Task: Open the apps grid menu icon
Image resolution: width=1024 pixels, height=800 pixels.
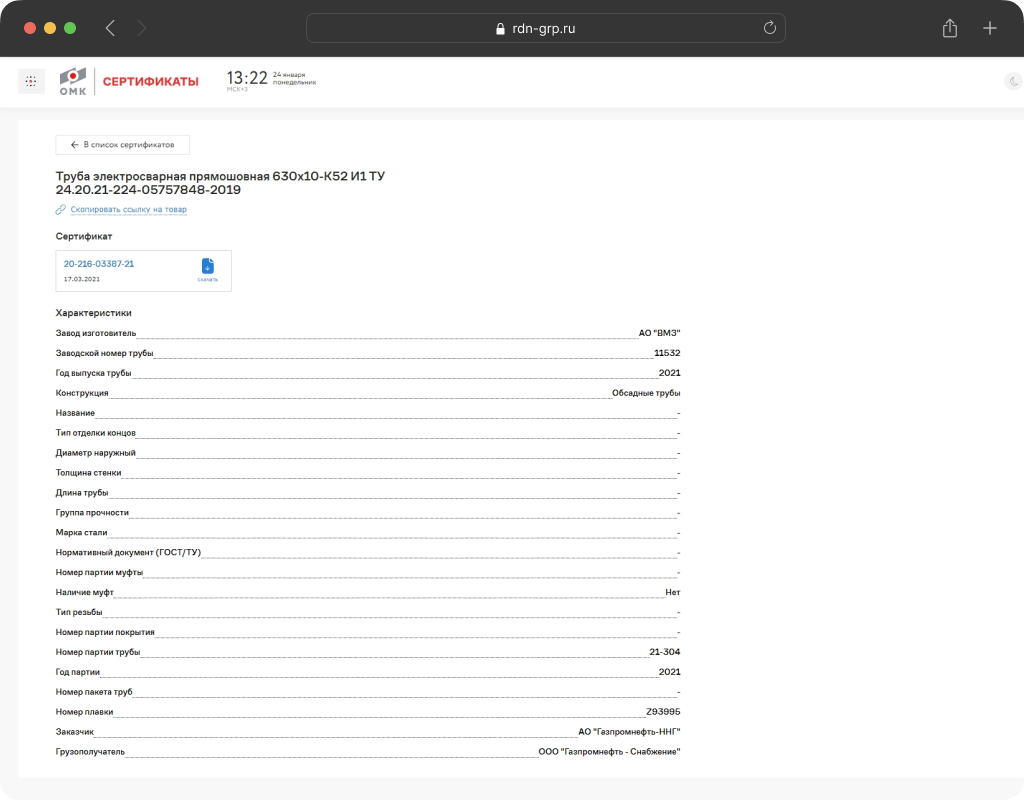Action: (x=31, y=82)
